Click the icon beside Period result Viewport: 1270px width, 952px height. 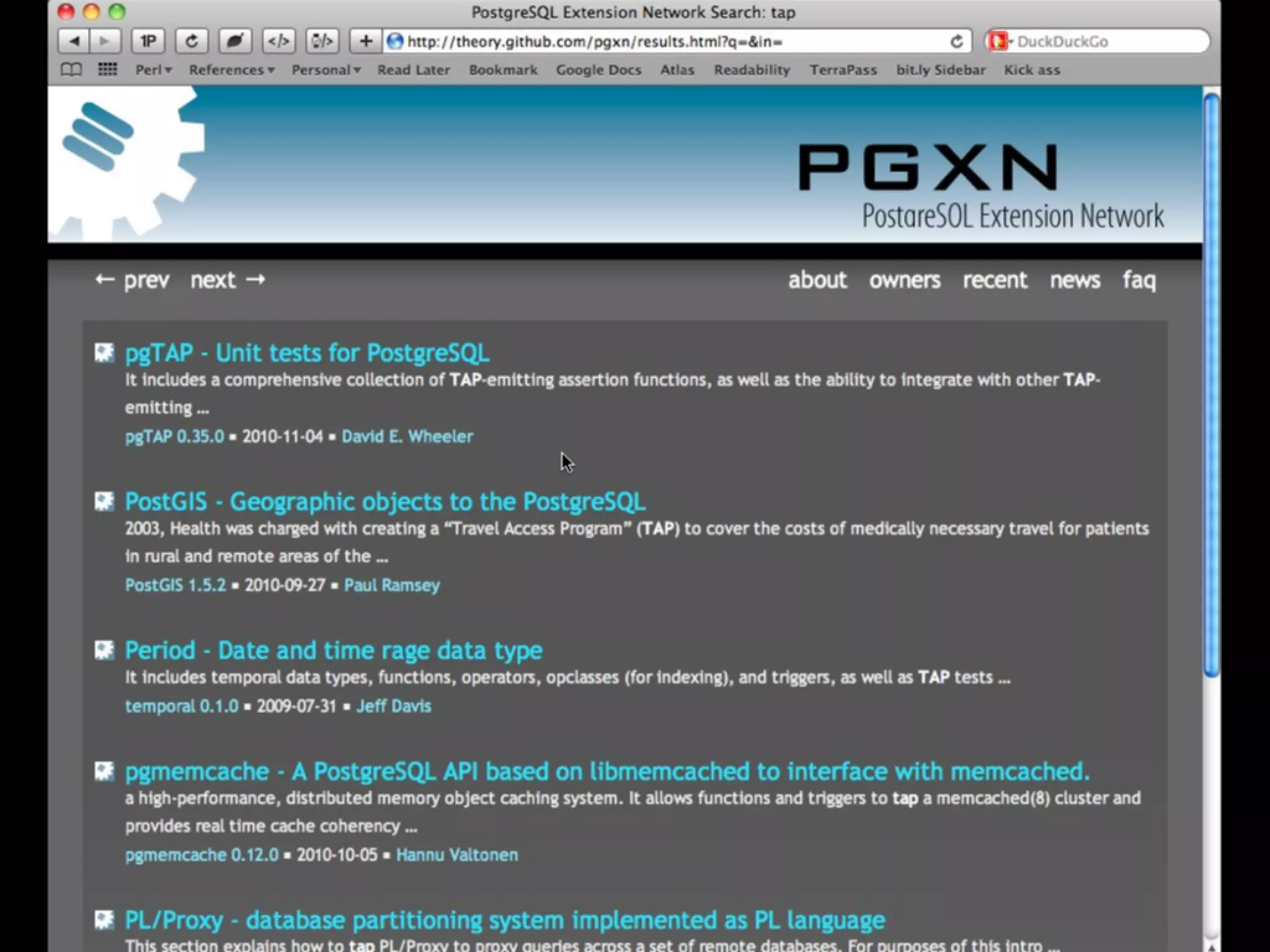click(x=104, y=650)
